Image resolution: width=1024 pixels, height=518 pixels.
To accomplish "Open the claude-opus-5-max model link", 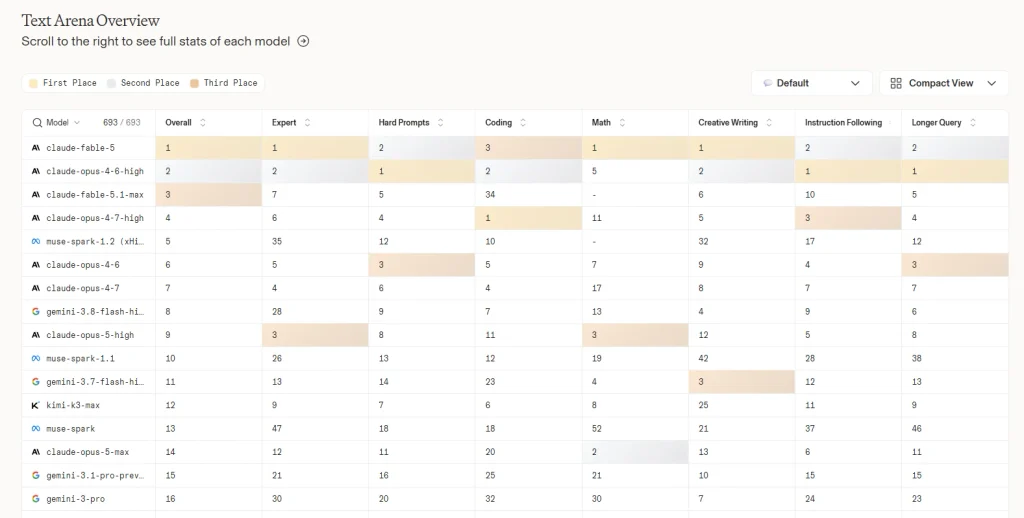I will coord(88,452).
